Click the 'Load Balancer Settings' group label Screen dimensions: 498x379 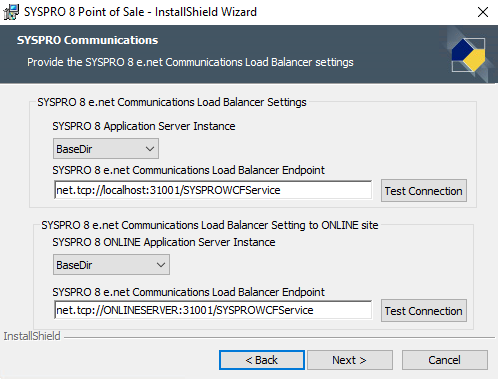tap(172, 102)
